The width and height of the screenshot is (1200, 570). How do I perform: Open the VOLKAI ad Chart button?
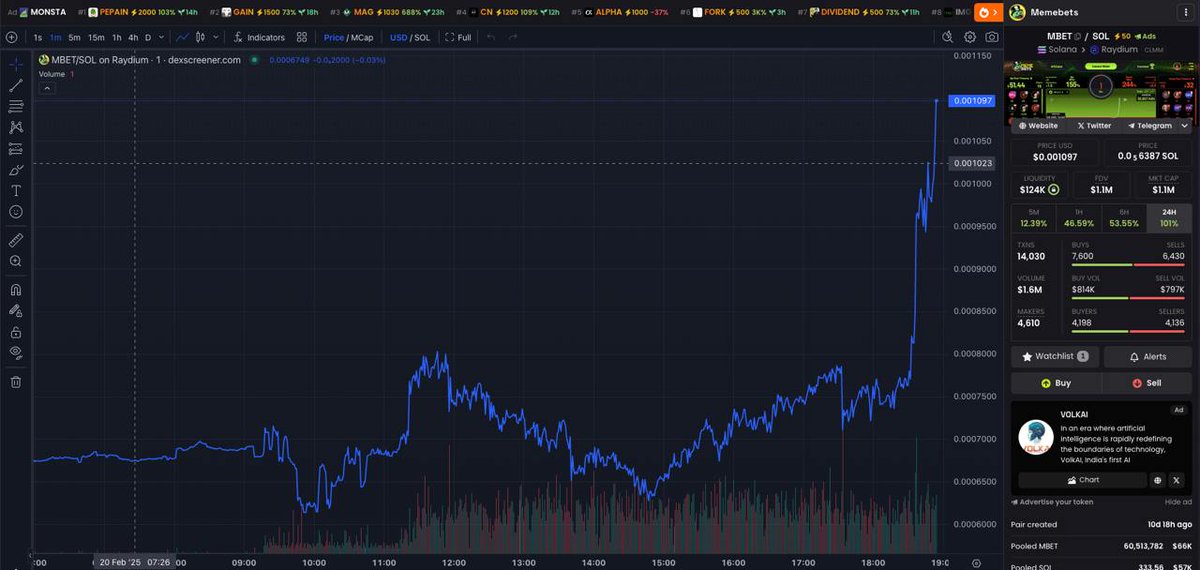pos(1082,480)
